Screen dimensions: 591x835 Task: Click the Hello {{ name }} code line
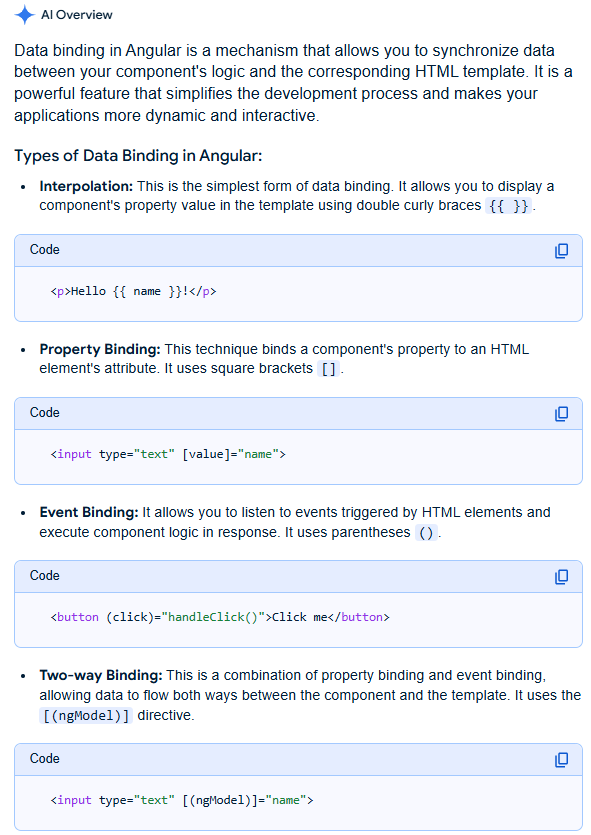coord(134,292)
